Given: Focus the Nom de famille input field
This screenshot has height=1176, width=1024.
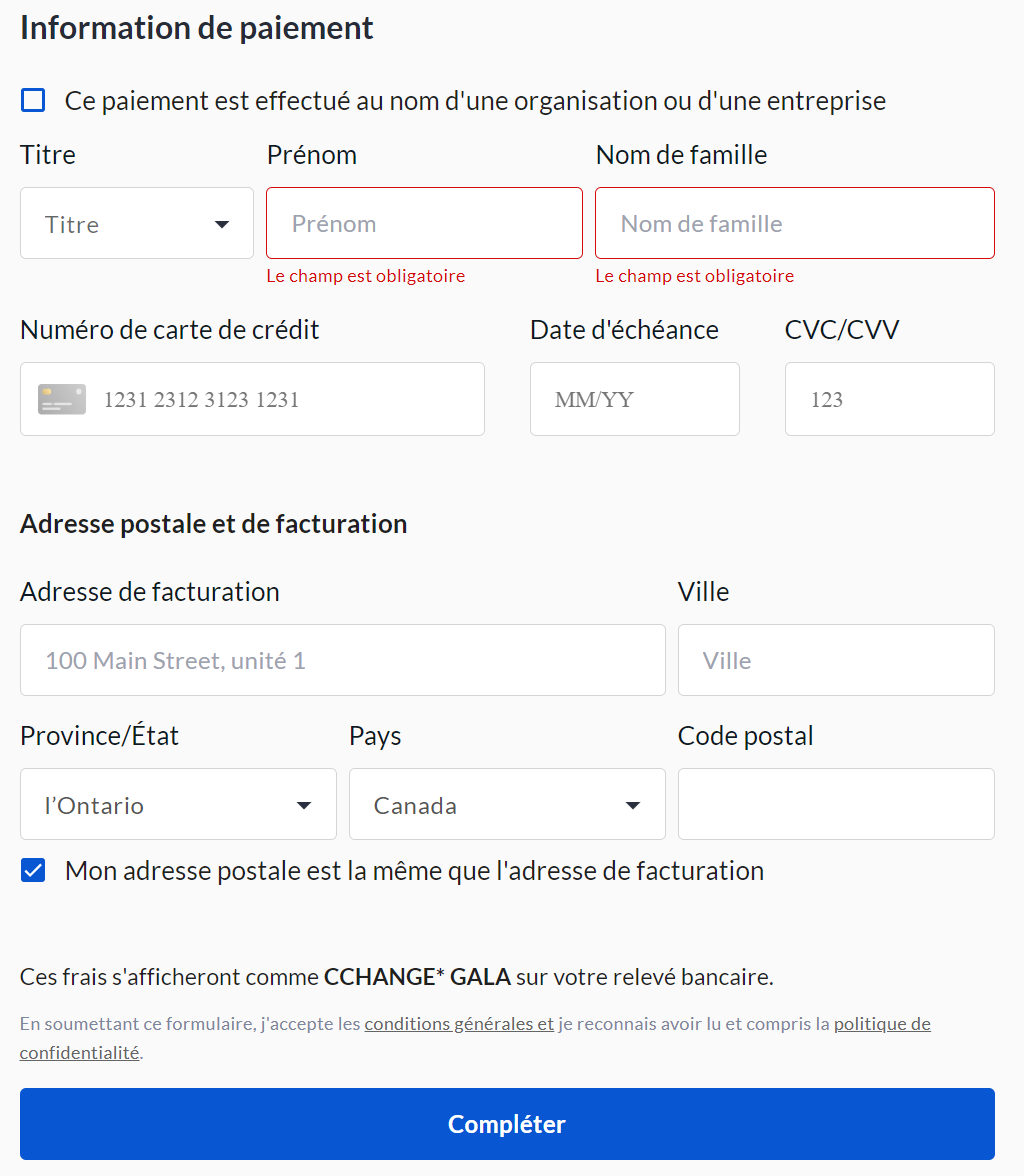Looking at the screenshot, I should point(794,224).
